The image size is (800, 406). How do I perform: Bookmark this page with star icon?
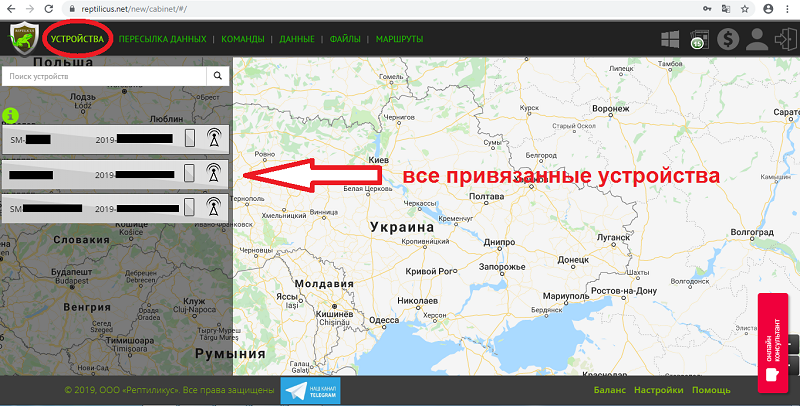[x=745, y=9]
